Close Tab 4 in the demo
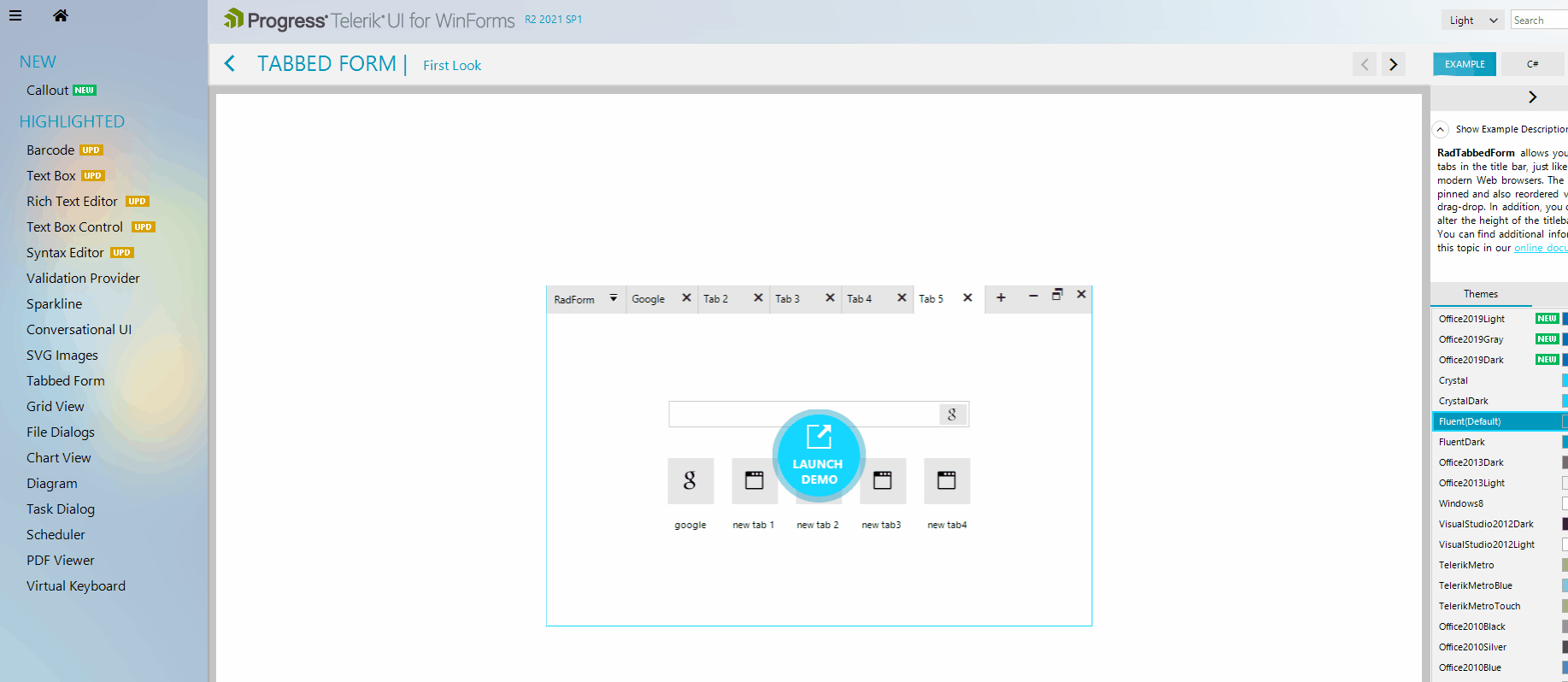 tap(901, 297)
